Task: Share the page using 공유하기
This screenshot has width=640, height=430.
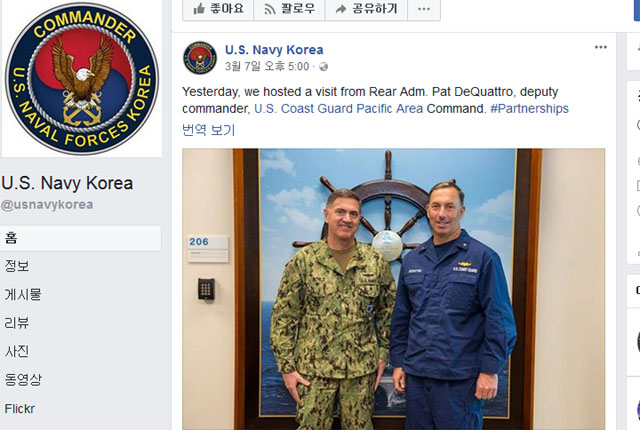Action: [366, 9]
